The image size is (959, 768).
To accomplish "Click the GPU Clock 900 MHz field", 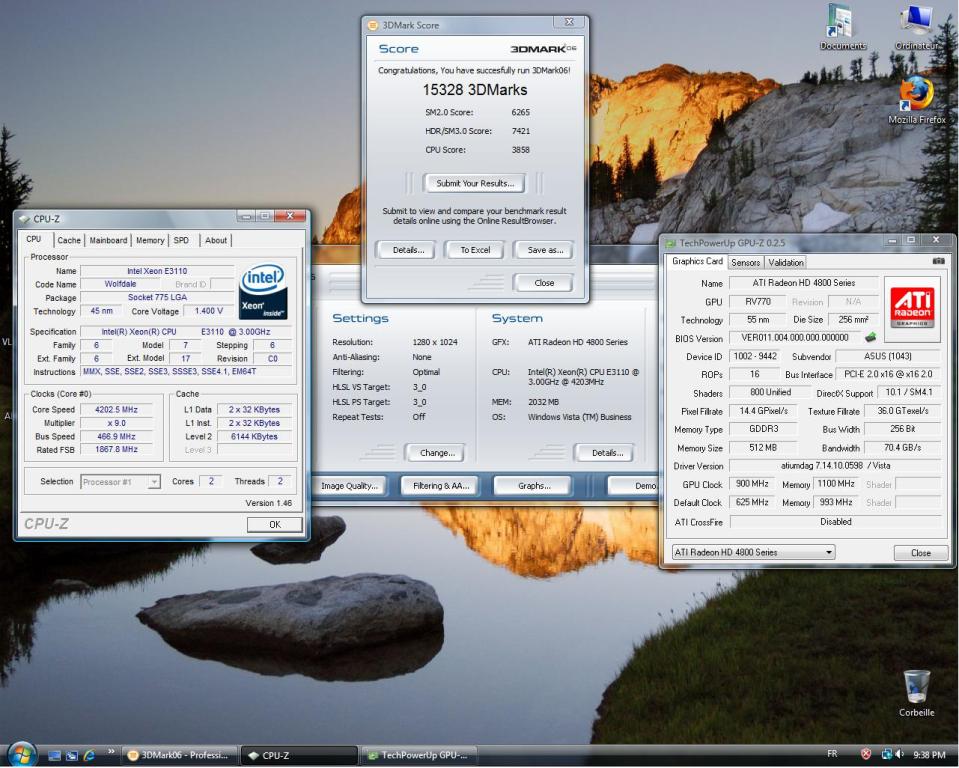I will 752,484.
